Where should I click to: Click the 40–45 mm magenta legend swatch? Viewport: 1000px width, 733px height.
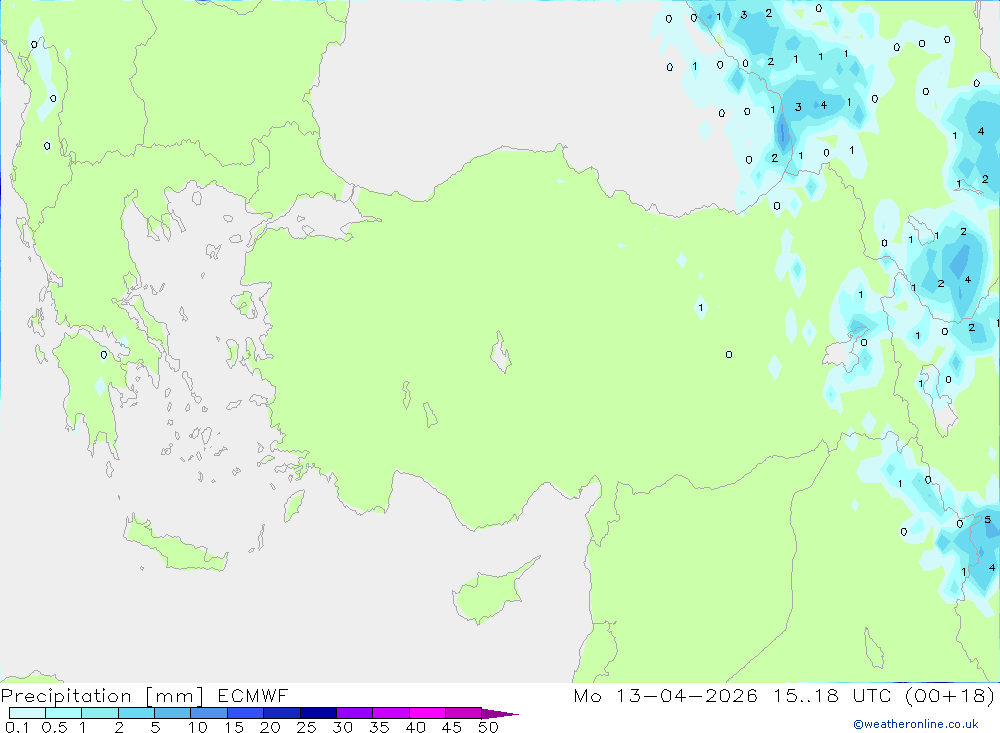click(x=427, y=713)
